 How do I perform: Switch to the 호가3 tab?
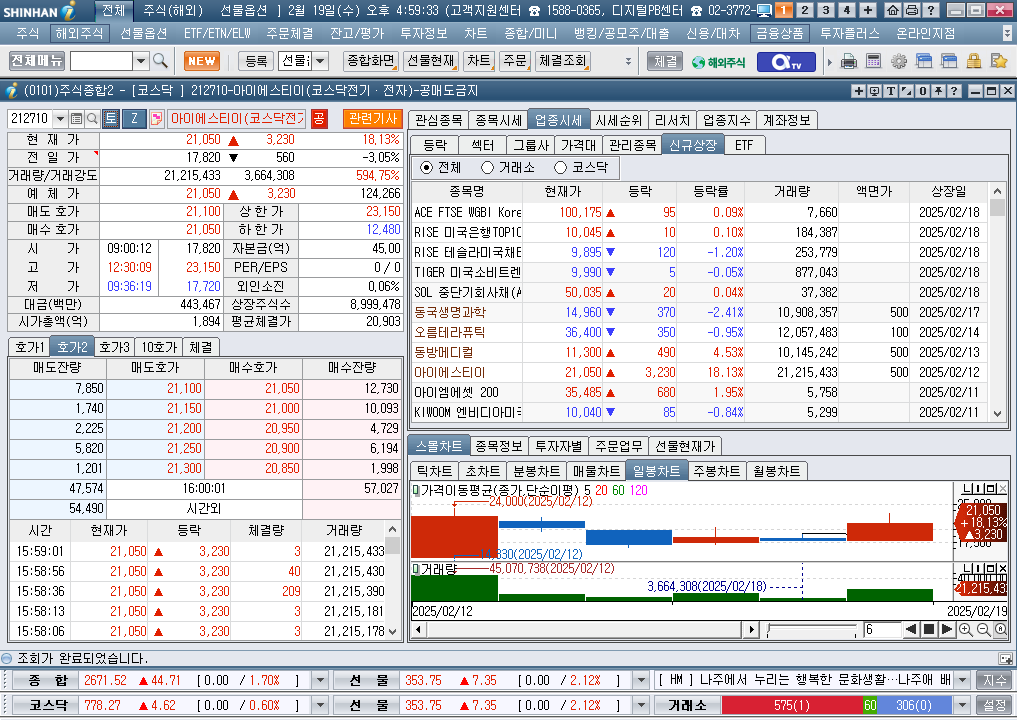(x=115, y=347)
